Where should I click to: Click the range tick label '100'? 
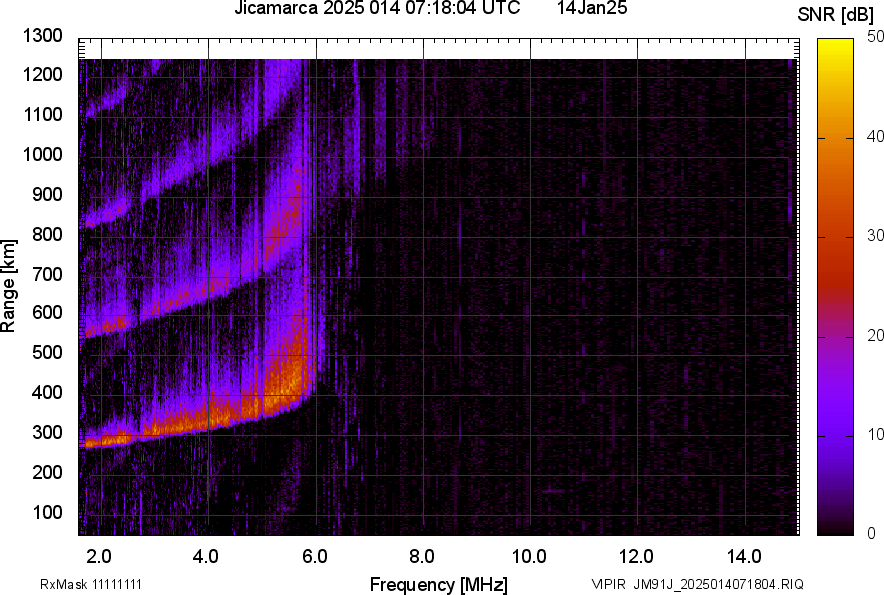pos(47,512)
